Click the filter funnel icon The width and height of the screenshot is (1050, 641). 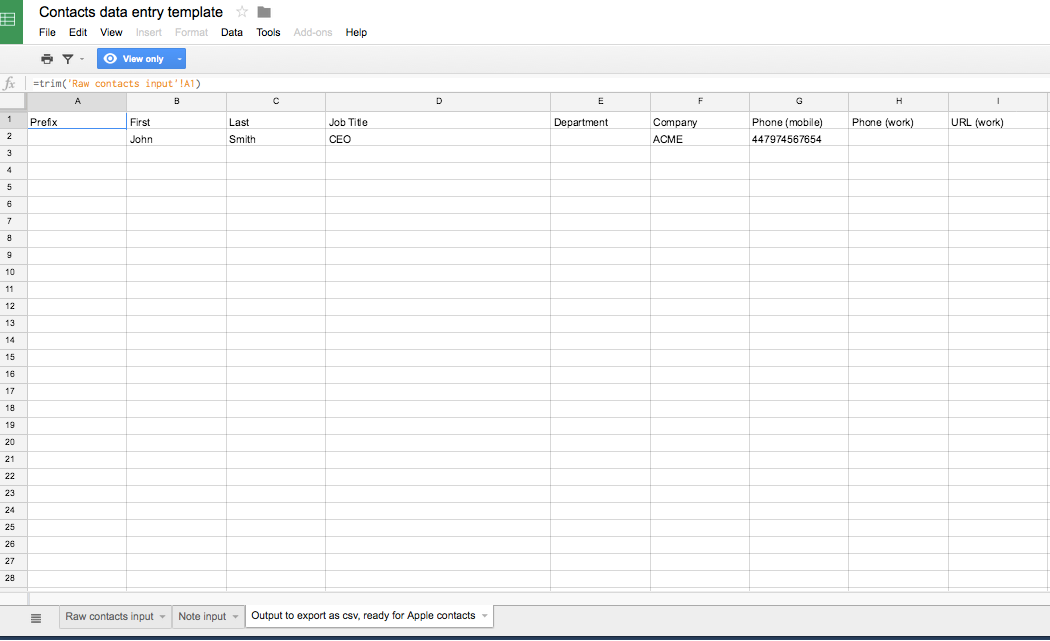(68, 59)
